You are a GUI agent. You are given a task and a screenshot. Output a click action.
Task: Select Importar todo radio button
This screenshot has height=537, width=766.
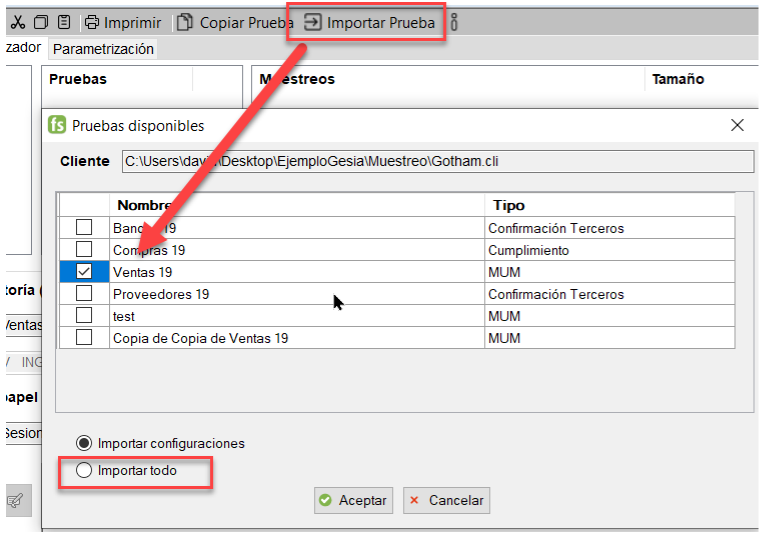point(84,470)
